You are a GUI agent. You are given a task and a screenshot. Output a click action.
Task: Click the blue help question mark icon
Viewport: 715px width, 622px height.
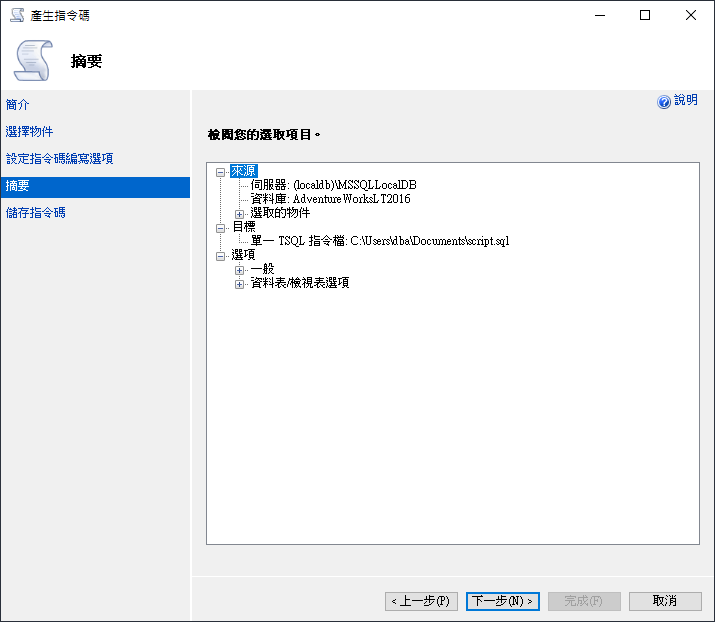[x=664, y=102]
